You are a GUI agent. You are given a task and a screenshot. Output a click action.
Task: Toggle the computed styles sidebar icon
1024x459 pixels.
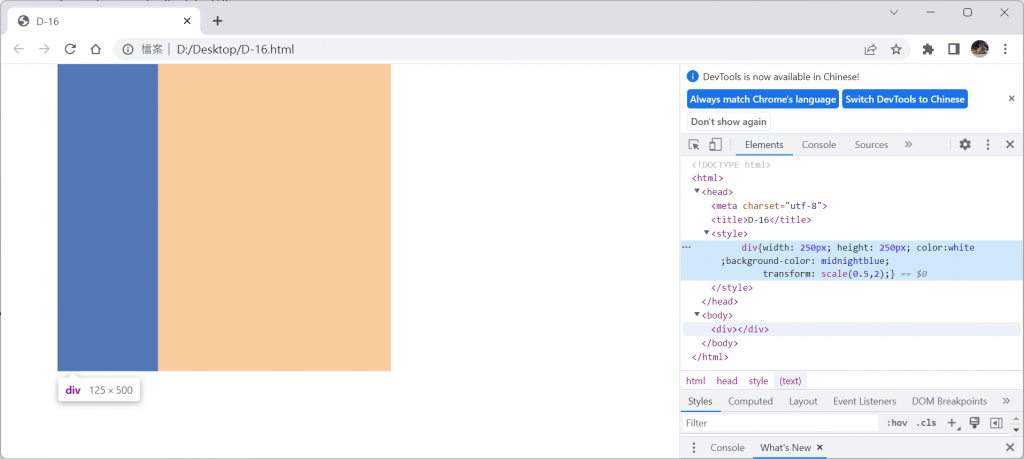[996, 423]
